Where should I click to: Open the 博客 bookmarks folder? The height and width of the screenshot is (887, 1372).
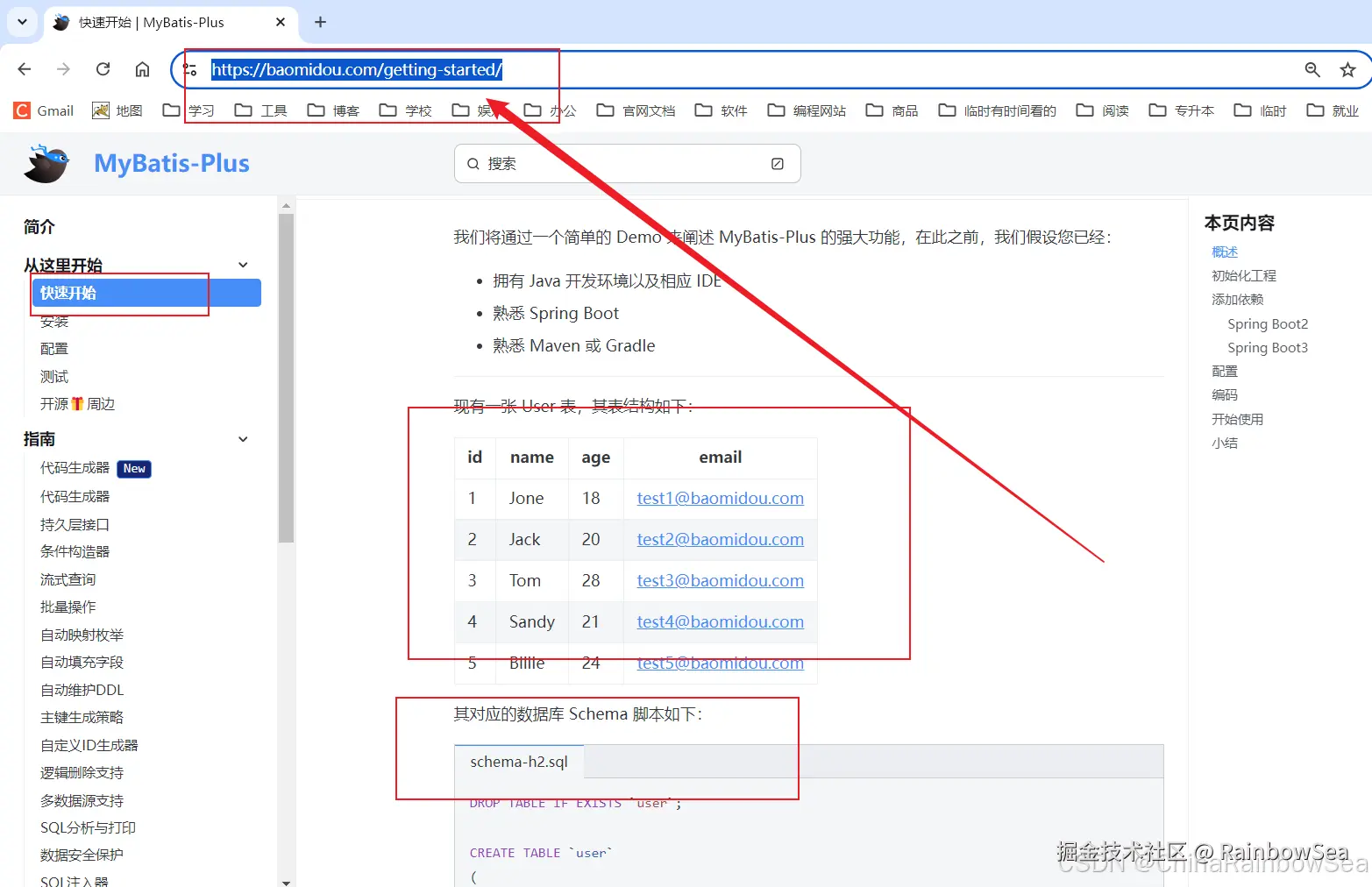334,110
